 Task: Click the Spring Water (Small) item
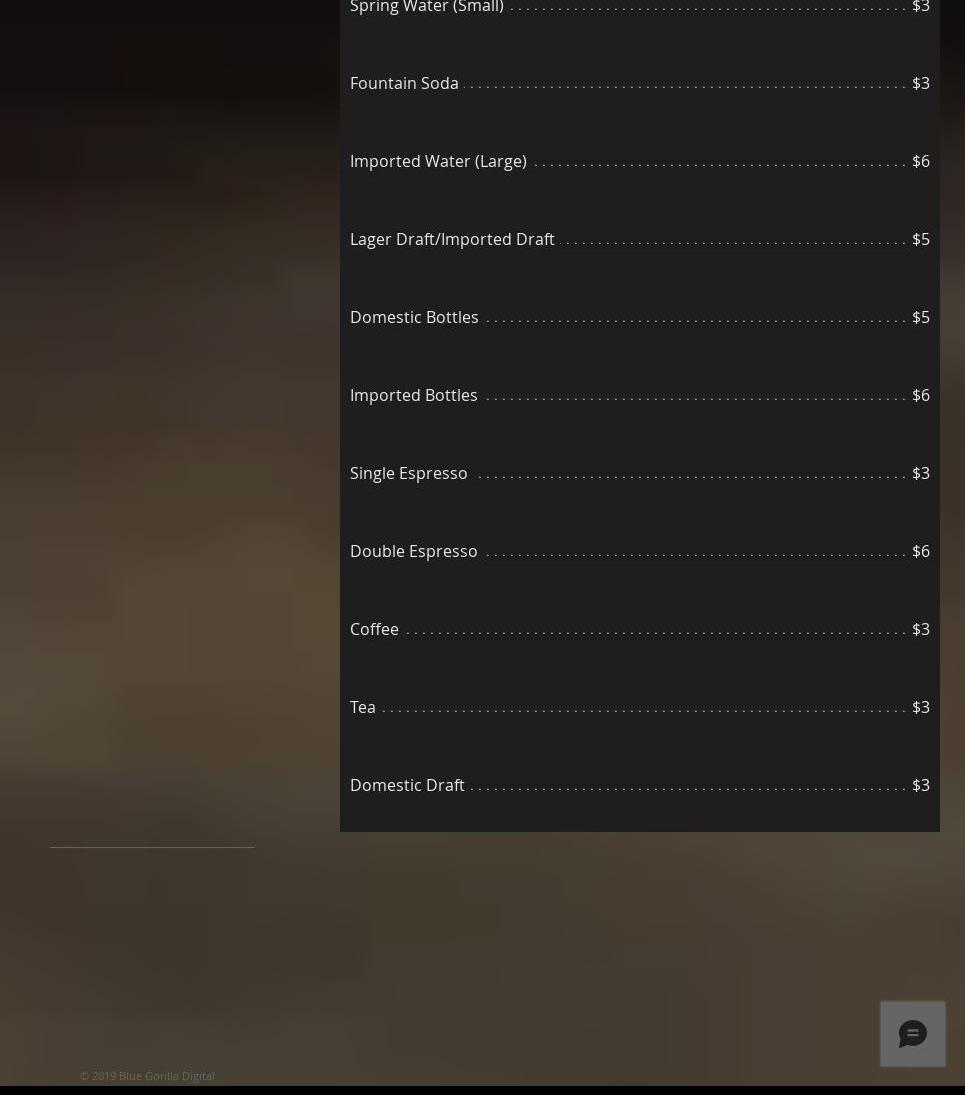(427, 6)
